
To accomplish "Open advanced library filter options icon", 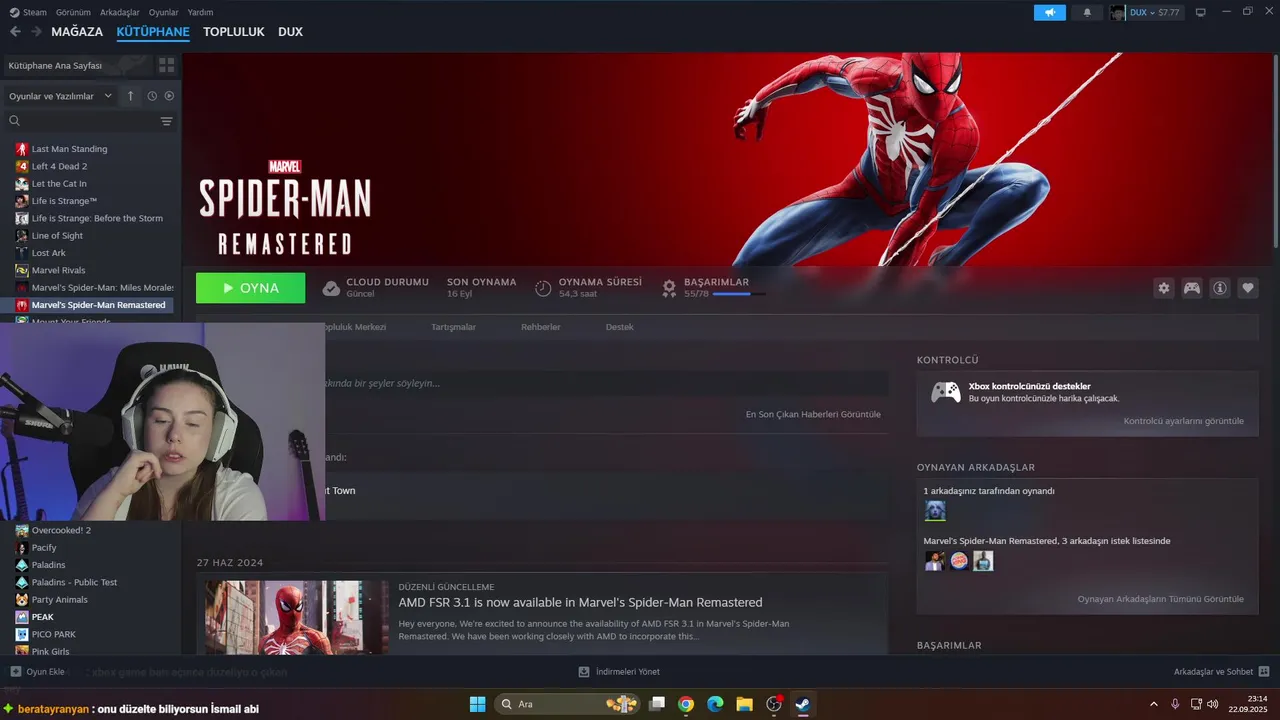I will pyautogui.click(x=166, y=121).
